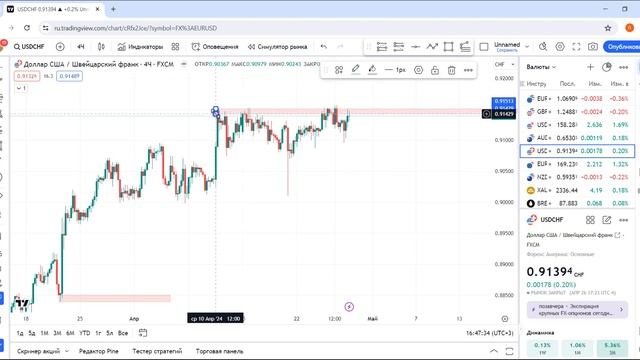Open indicator templates grid icon
The height and width of the screenshot is (360, 640).
coord(176,47)
